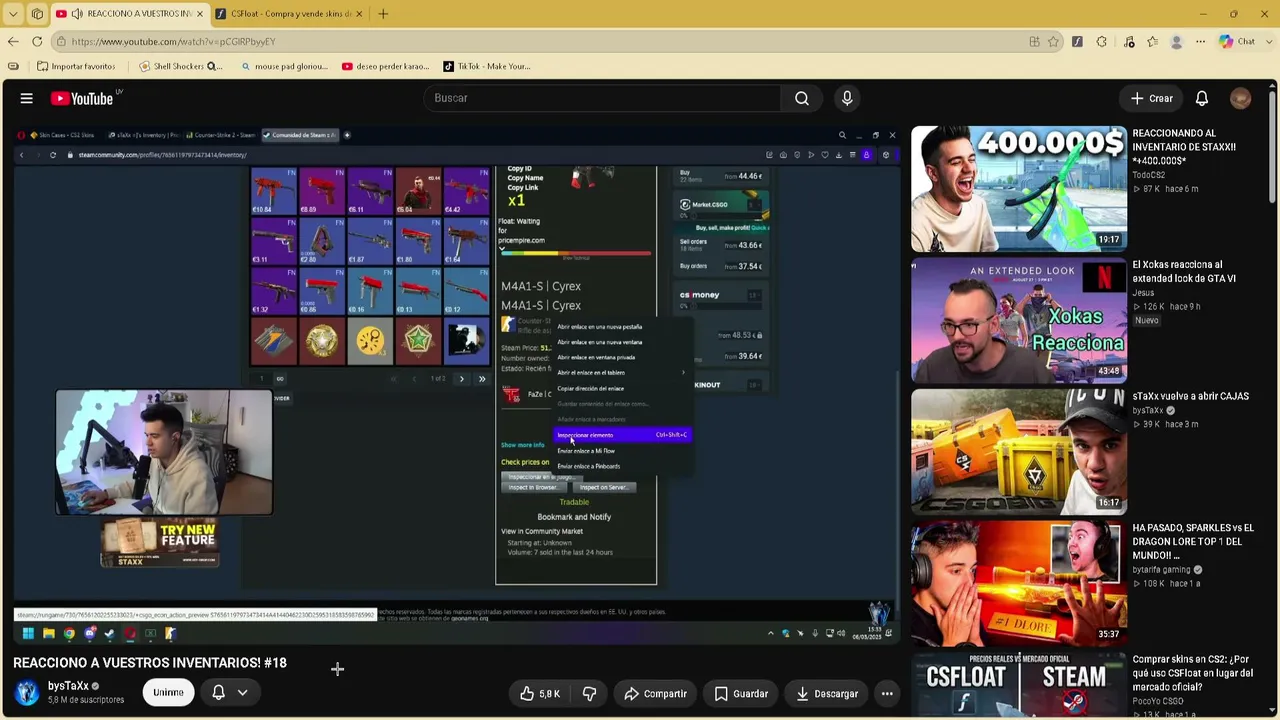Save the video with Guardar
Screen dimensions: 1280x720
[x=741, y=693]
